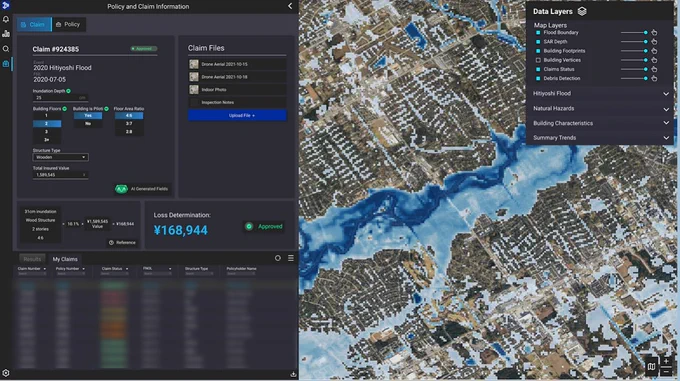Open the Inspection Notes file

[x=237, y=102]
